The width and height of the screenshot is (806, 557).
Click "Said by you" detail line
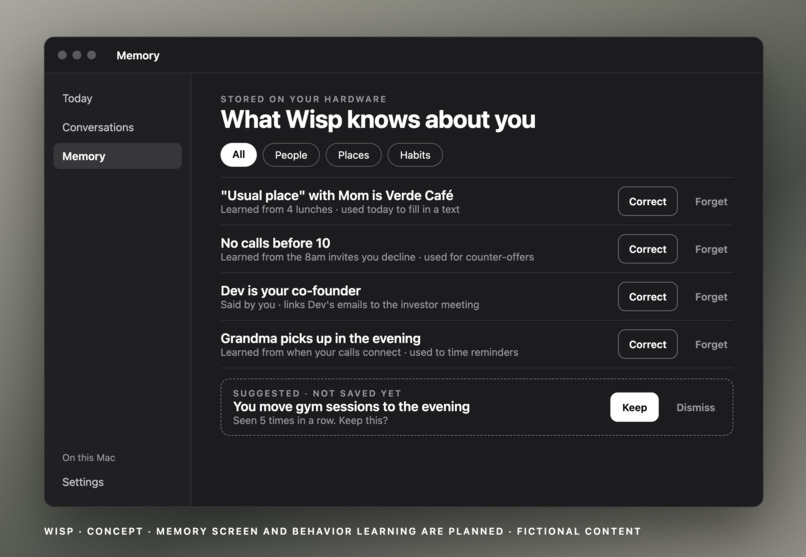pyautogui.click(x=350, y=305)
